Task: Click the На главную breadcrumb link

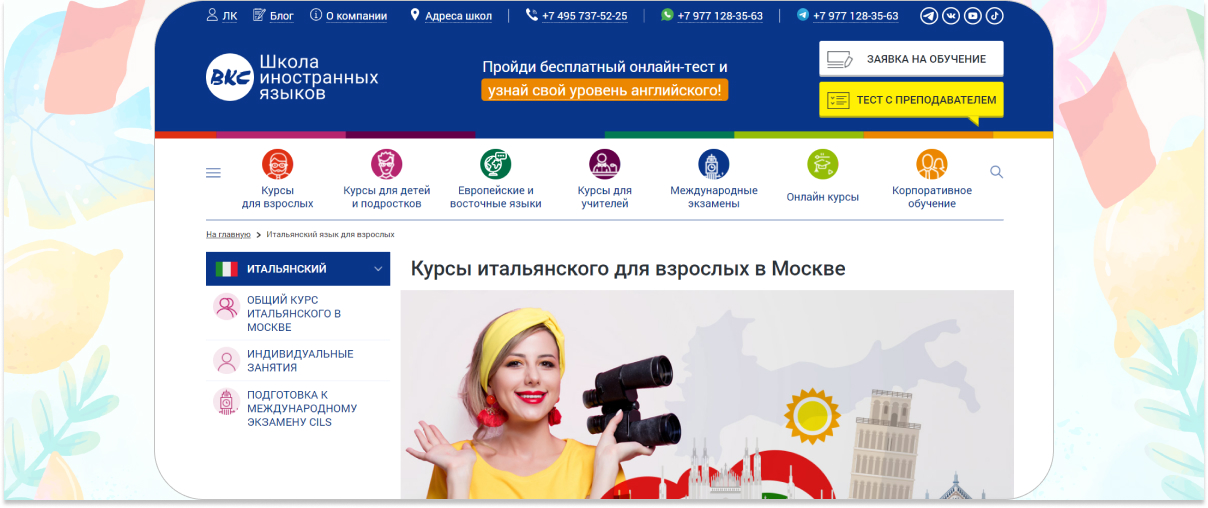Action: 228,234
